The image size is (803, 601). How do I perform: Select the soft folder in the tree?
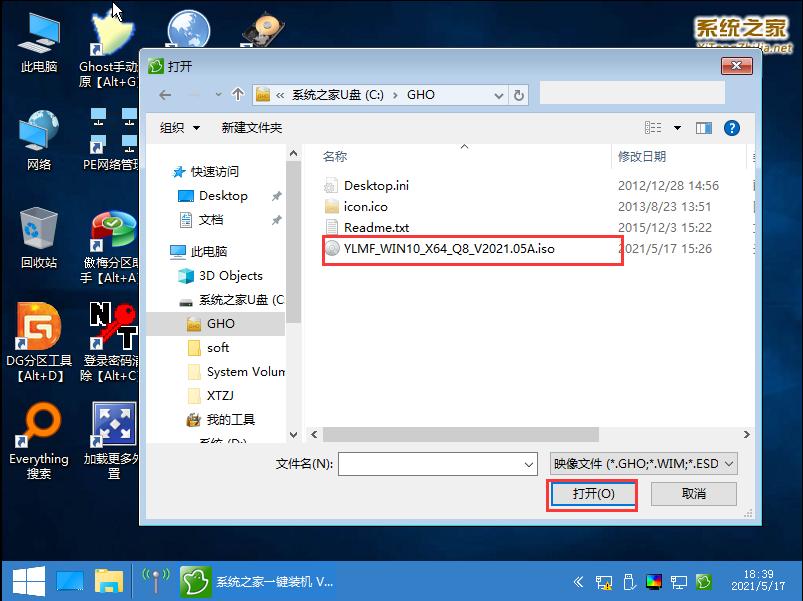tap(218, 348)
